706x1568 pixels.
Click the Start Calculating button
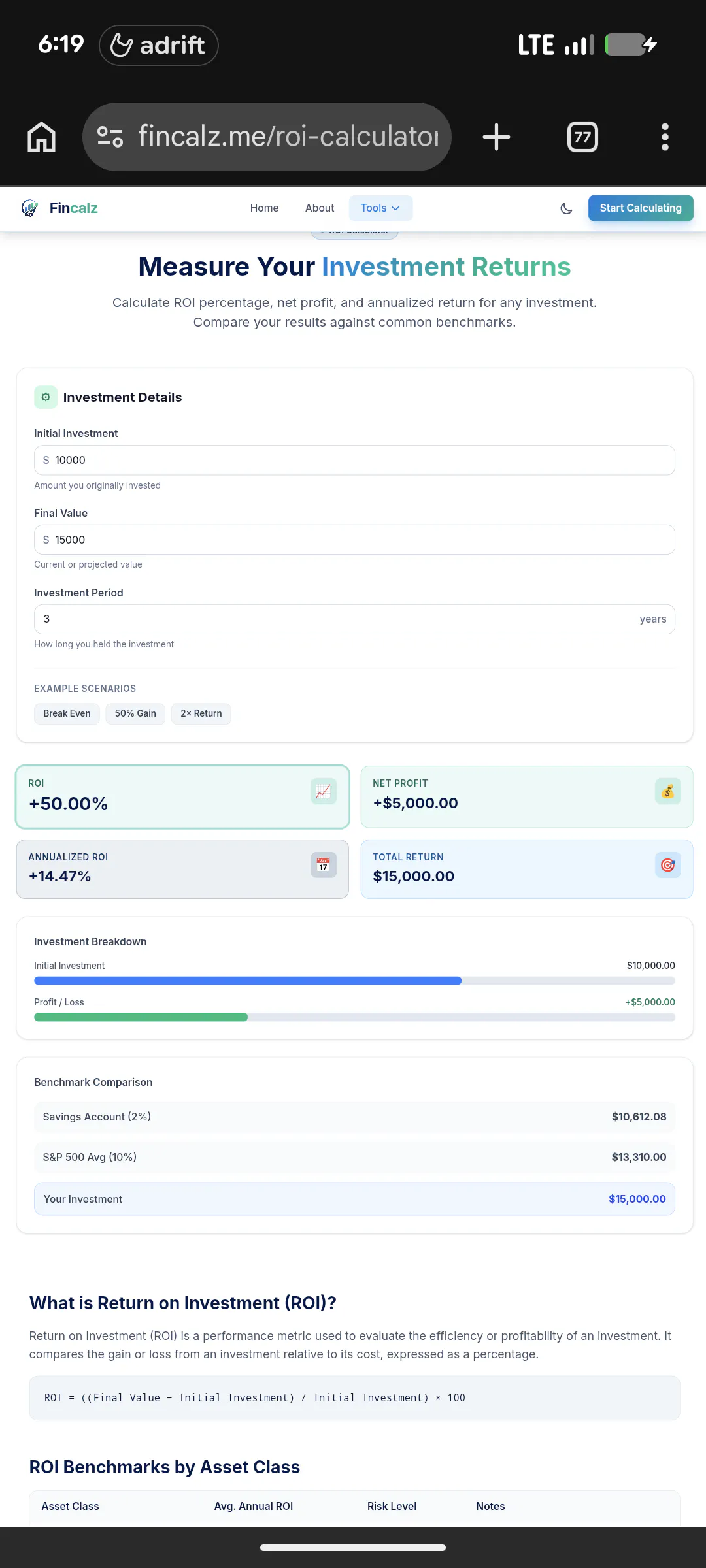tap(641, 208)
